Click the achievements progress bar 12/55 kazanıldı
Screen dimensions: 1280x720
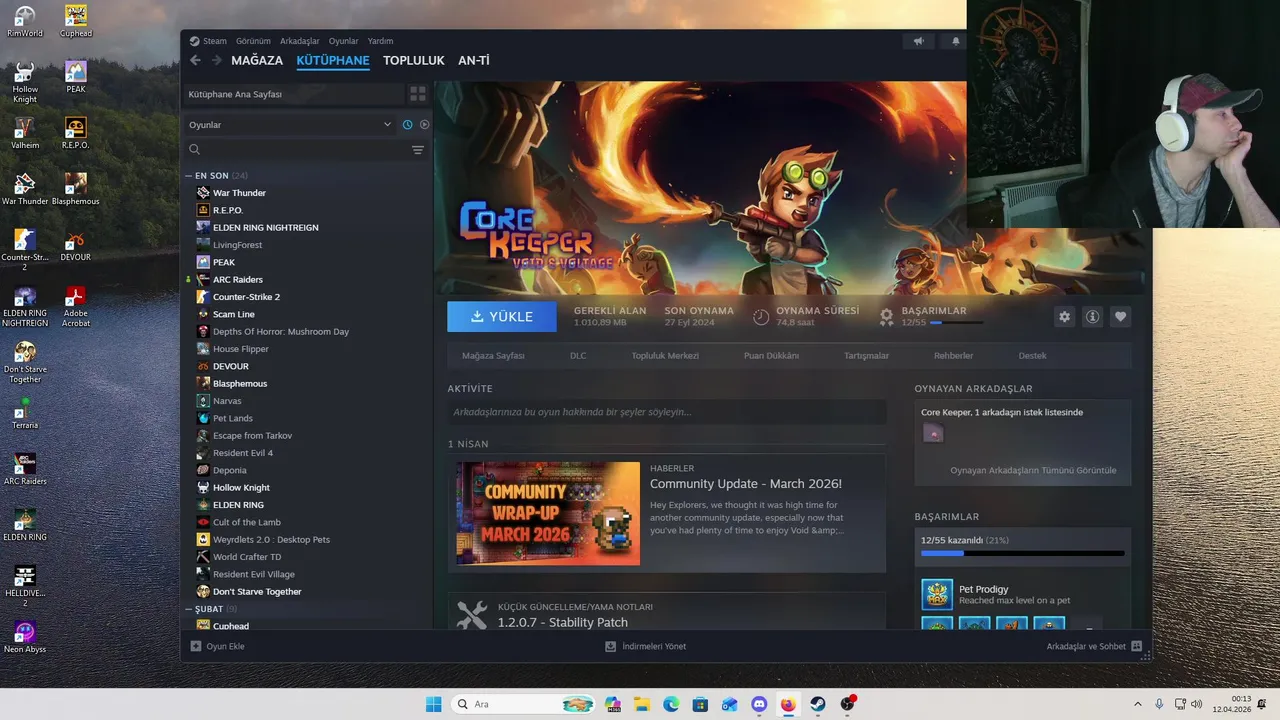pyautogui.click(x=1022, y=553)
